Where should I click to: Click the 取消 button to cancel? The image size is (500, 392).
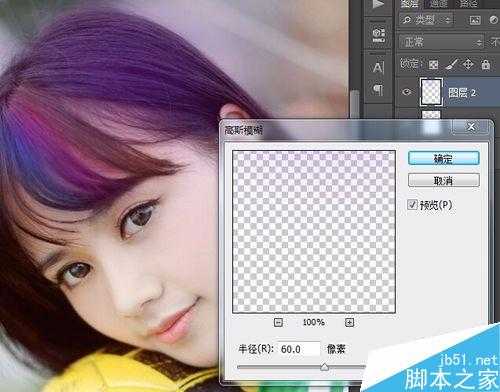444,180
